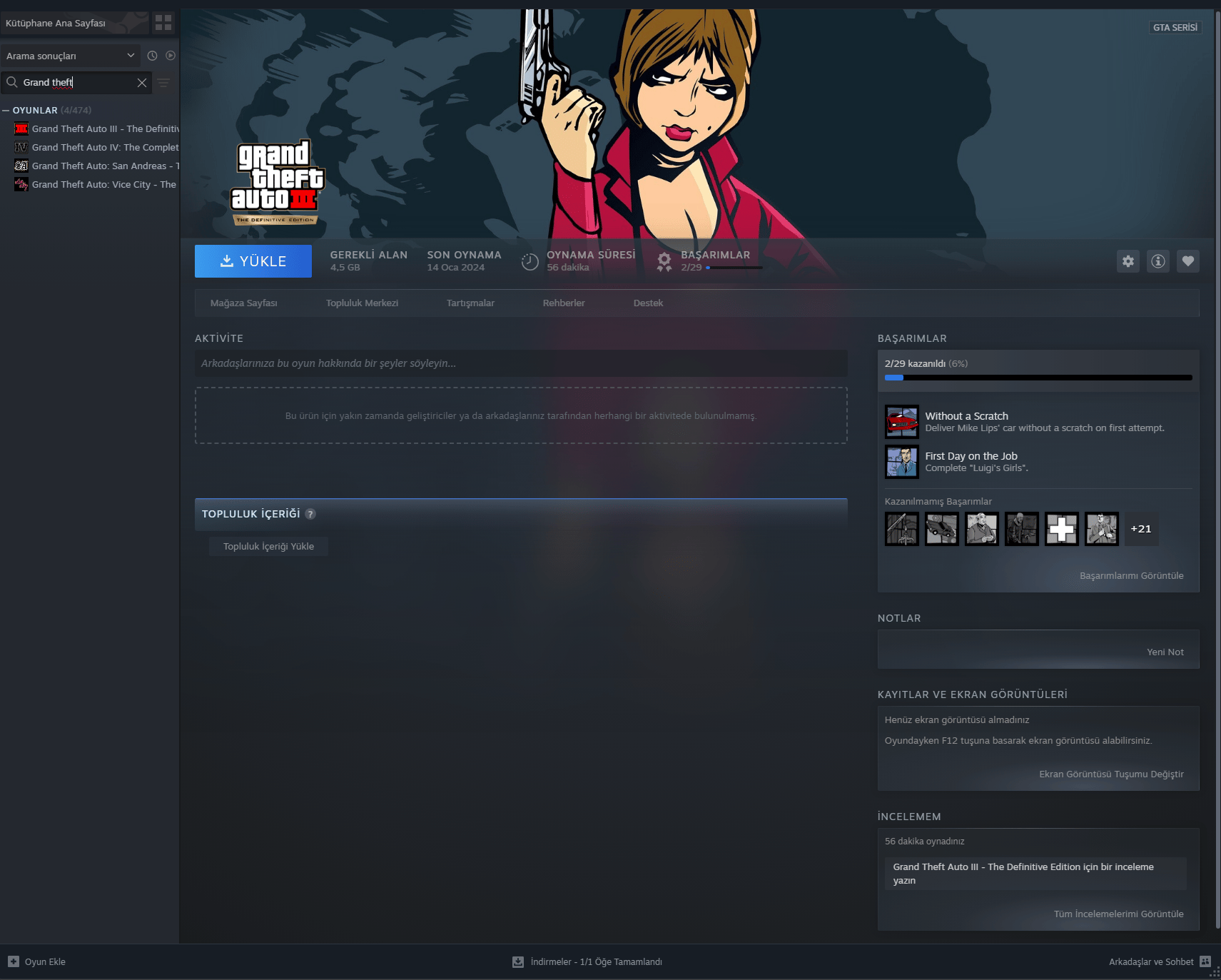Screen dimensions: 1221x980
Task: Show game info with the info icon
Action: click(1158, 261)
